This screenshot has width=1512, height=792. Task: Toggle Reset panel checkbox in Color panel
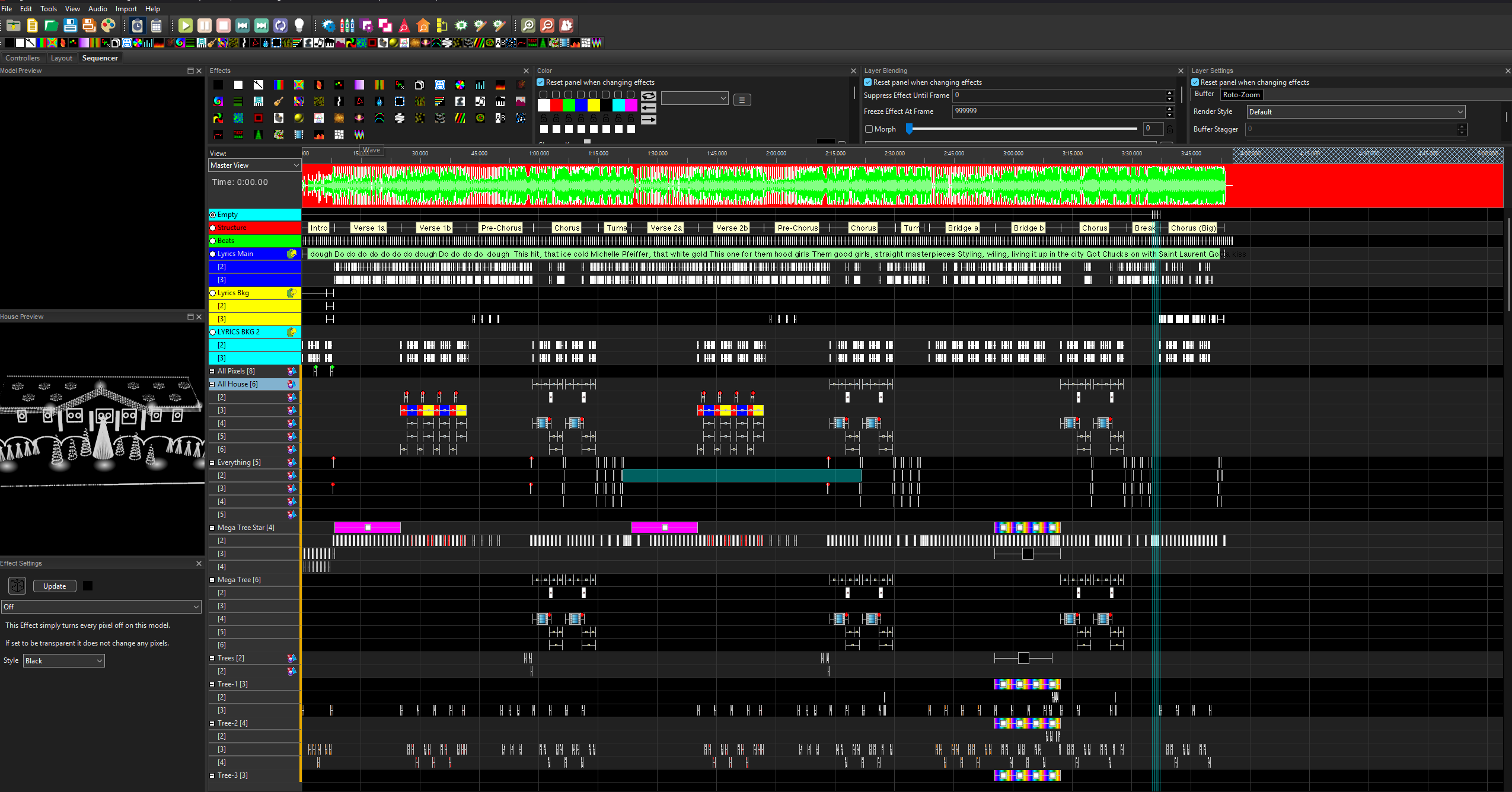(x=541, y=82)
